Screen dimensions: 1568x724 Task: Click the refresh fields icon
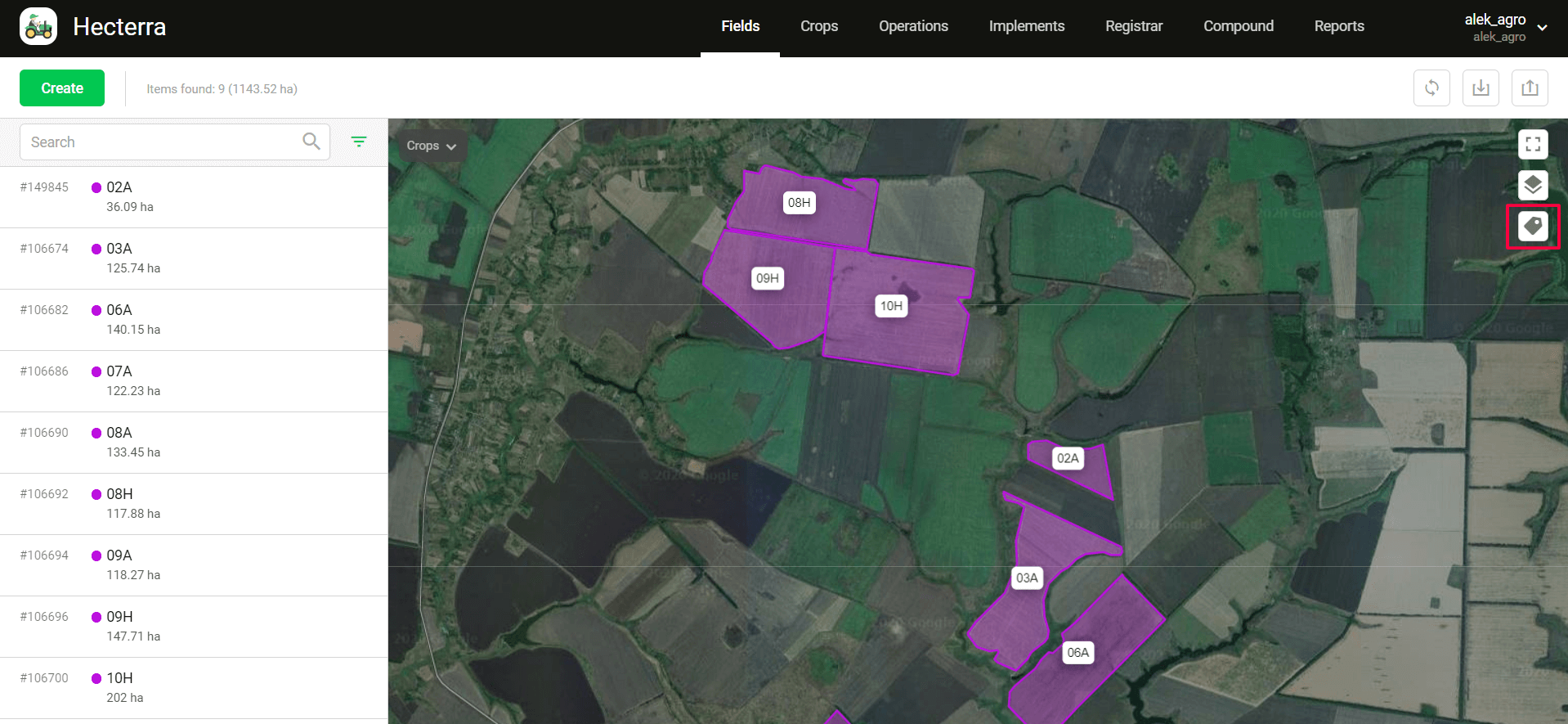click(1431, 88)
